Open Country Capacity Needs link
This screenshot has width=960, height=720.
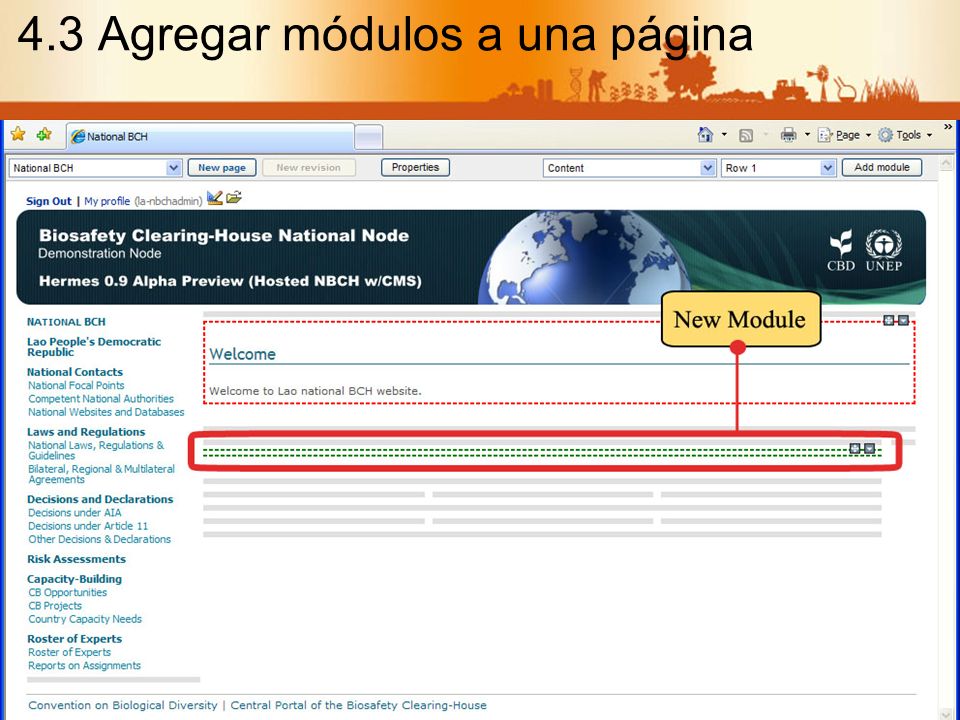point(85,619)
